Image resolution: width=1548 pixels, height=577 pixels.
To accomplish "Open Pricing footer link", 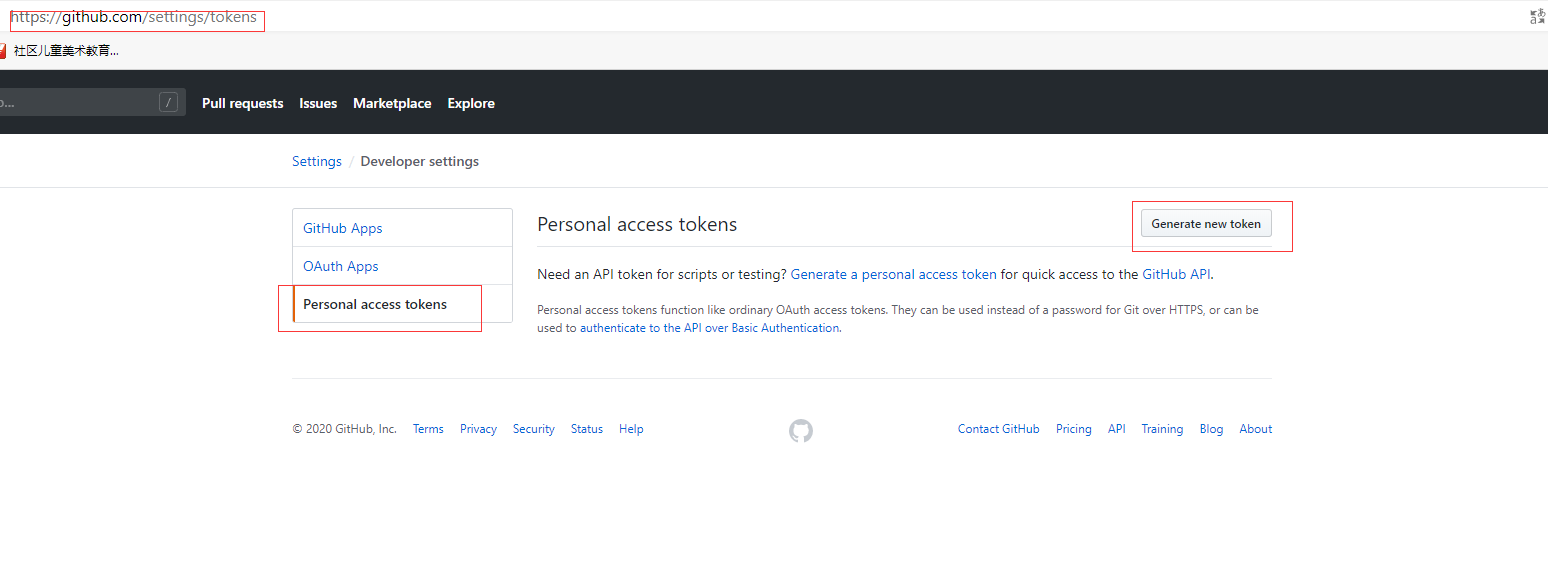I will pos(1074,429).
